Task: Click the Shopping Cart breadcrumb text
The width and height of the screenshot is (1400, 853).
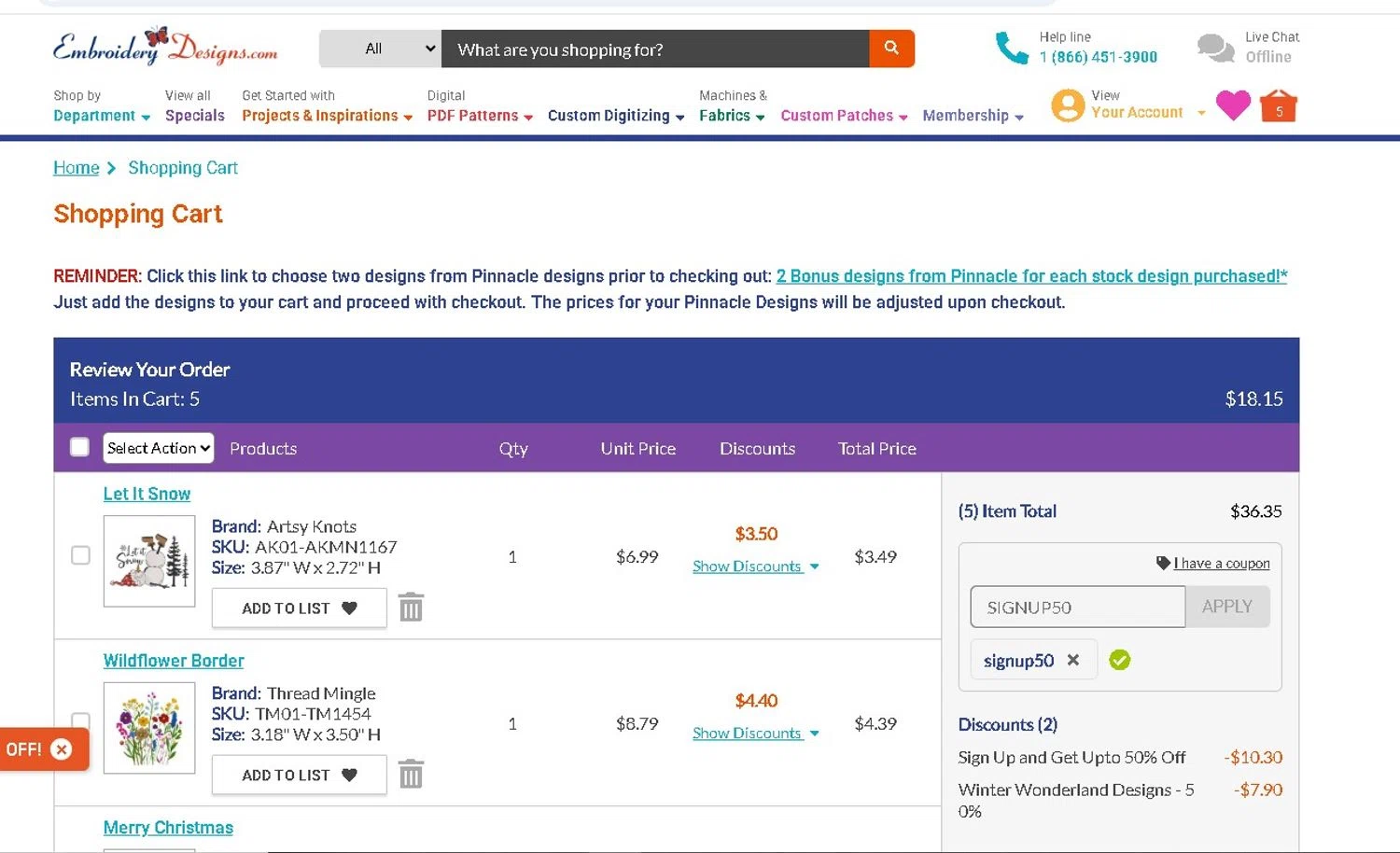Action: tap(183, 168)
